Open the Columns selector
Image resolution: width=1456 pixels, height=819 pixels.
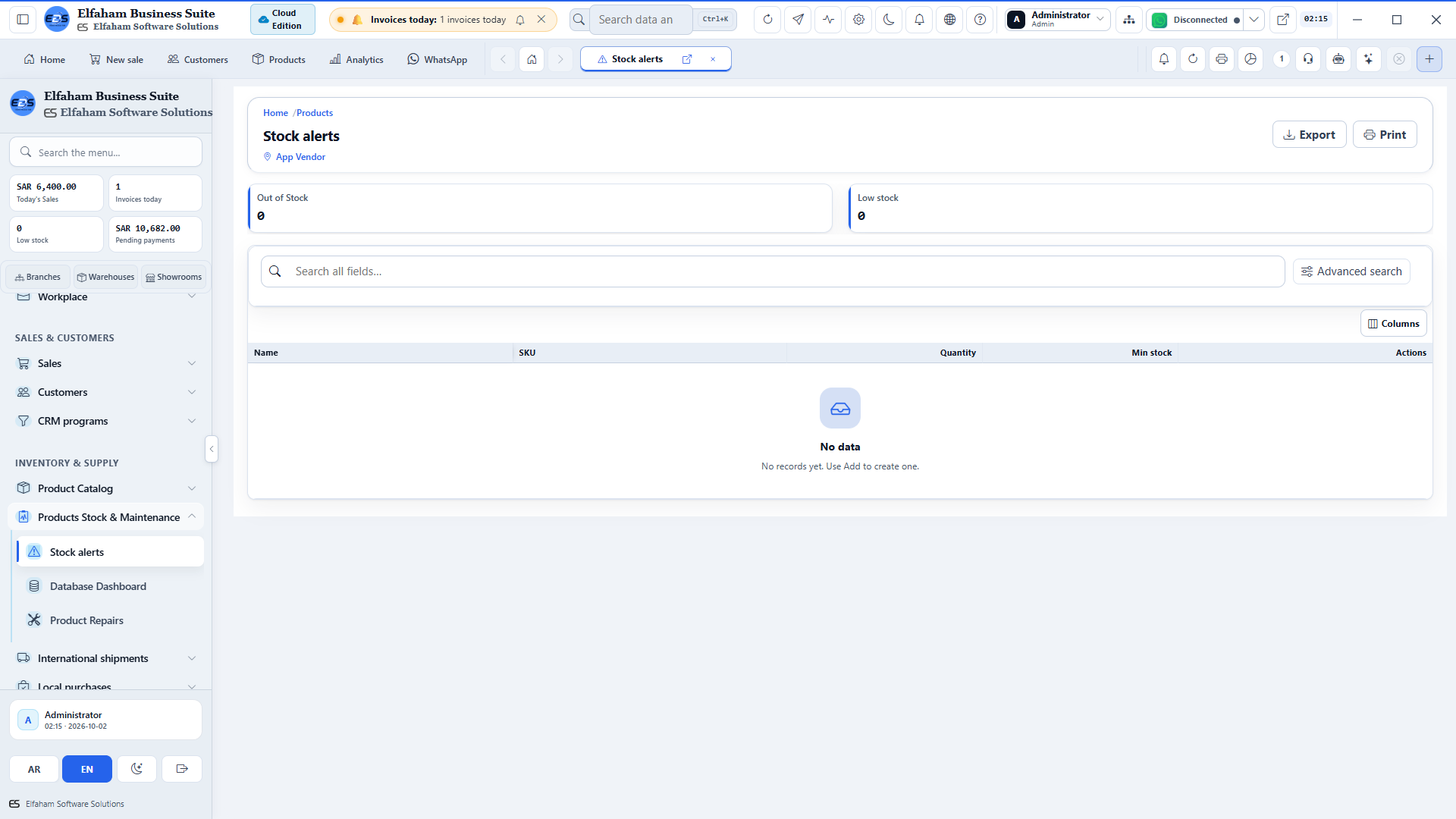click(x=1393, y=324)
